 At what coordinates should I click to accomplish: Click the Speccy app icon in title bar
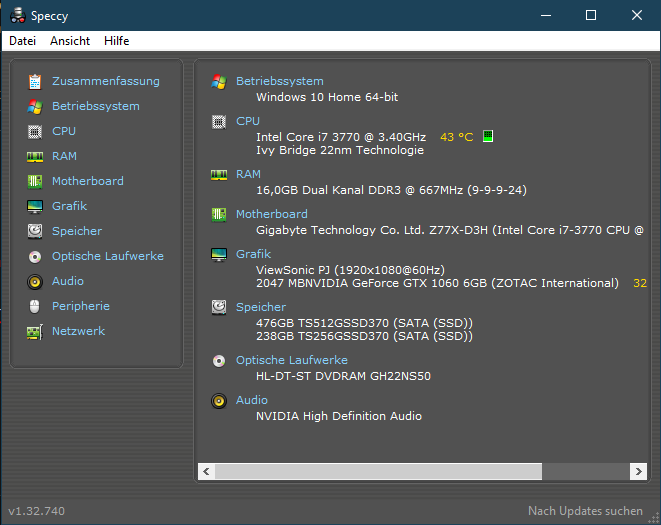[x=18, y=16]
